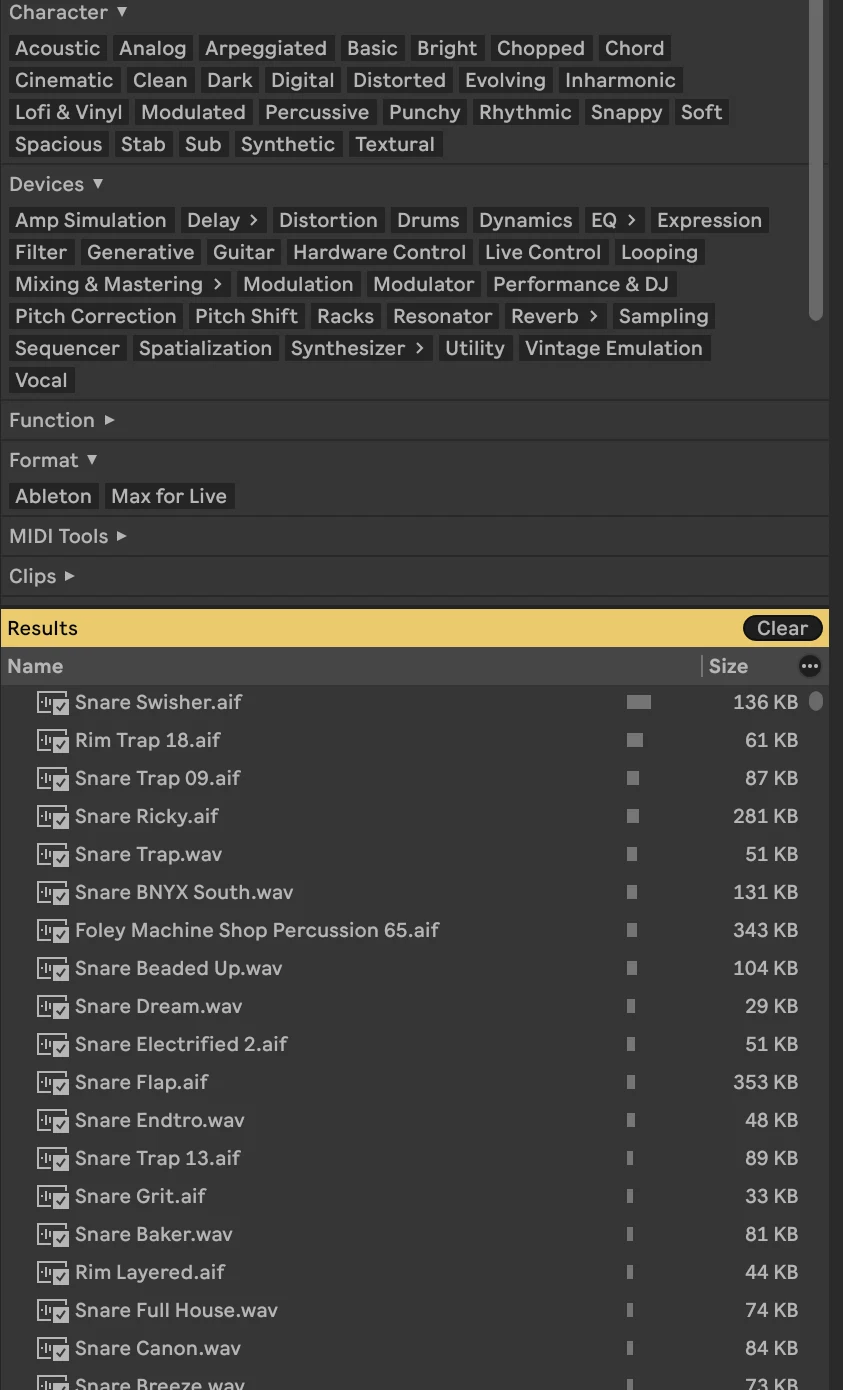Select the Amp Simulation devices tag
Image resolution: width=843 pixels, height=1390 pixels.
91,220
